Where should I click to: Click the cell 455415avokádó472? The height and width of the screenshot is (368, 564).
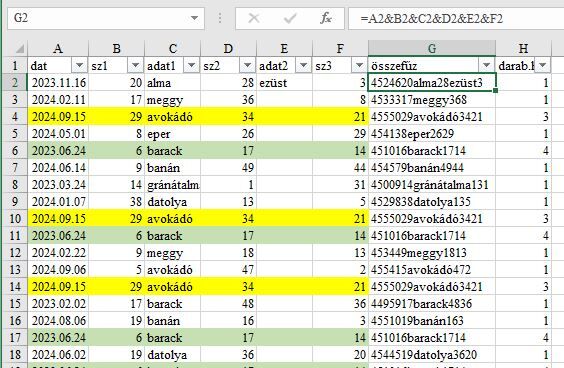click(x=432, y=270)
